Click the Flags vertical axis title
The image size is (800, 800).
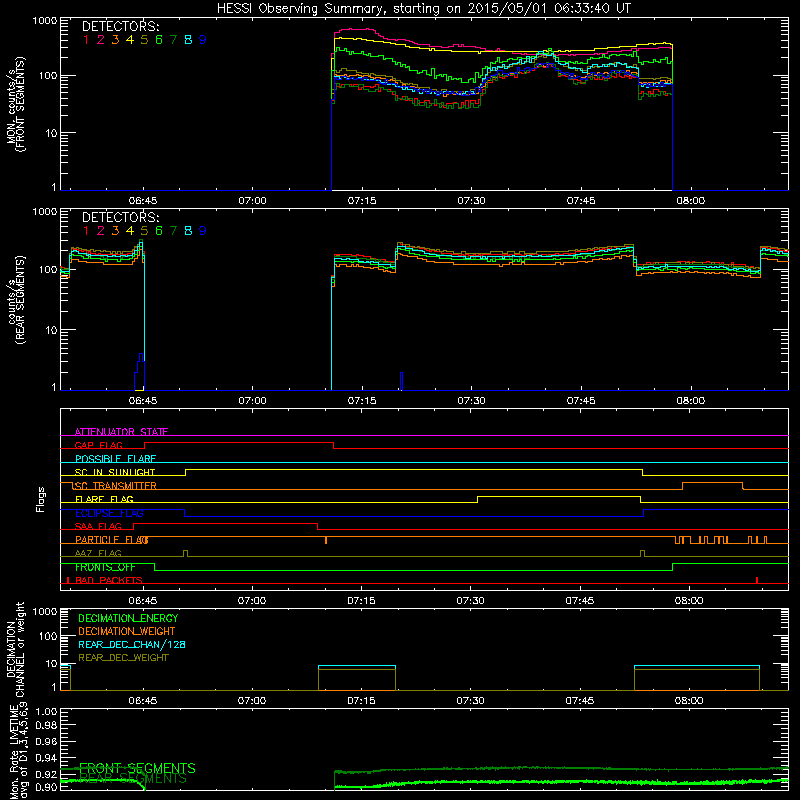41,499
